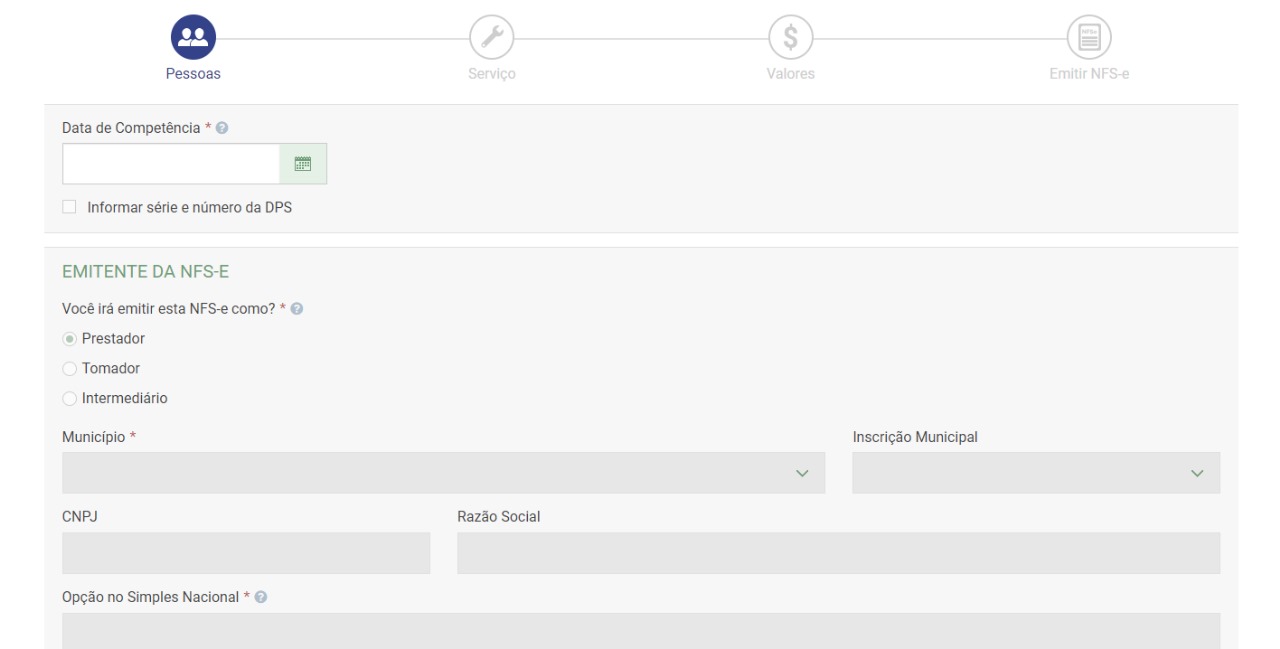Go to the Valores step label
Viewport: 1280px width, 649px height.
(789, 74)
